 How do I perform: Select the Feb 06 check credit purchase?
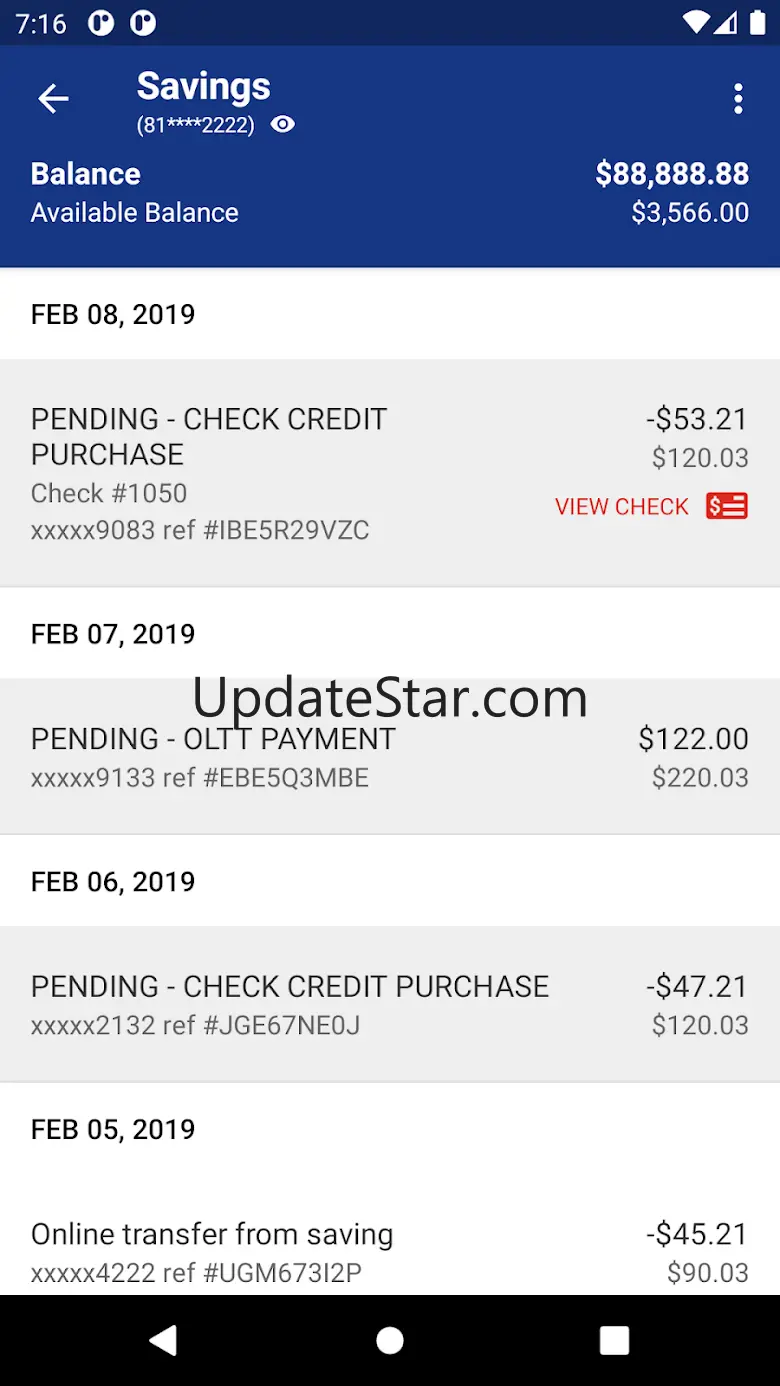tap(300, 1003)
